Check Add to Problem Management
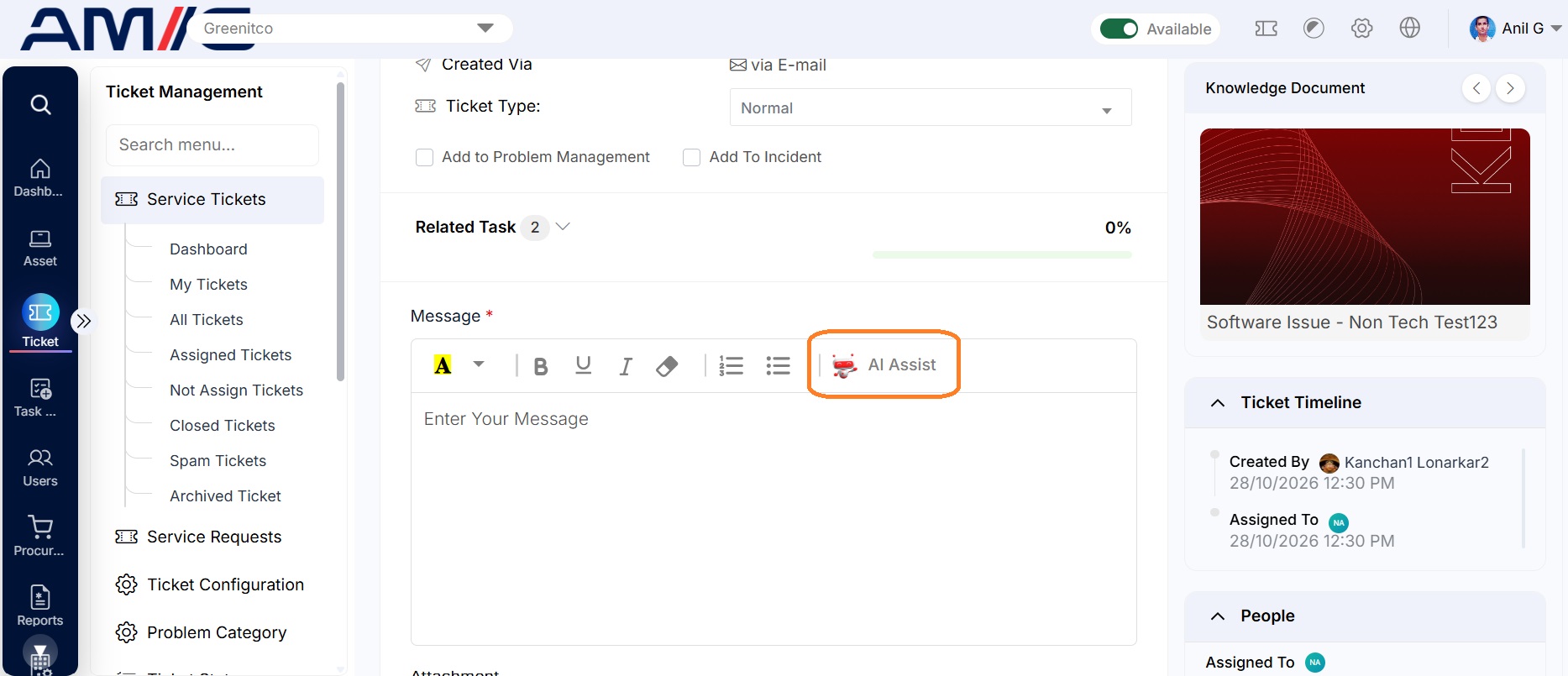 [x=424, y=157]
